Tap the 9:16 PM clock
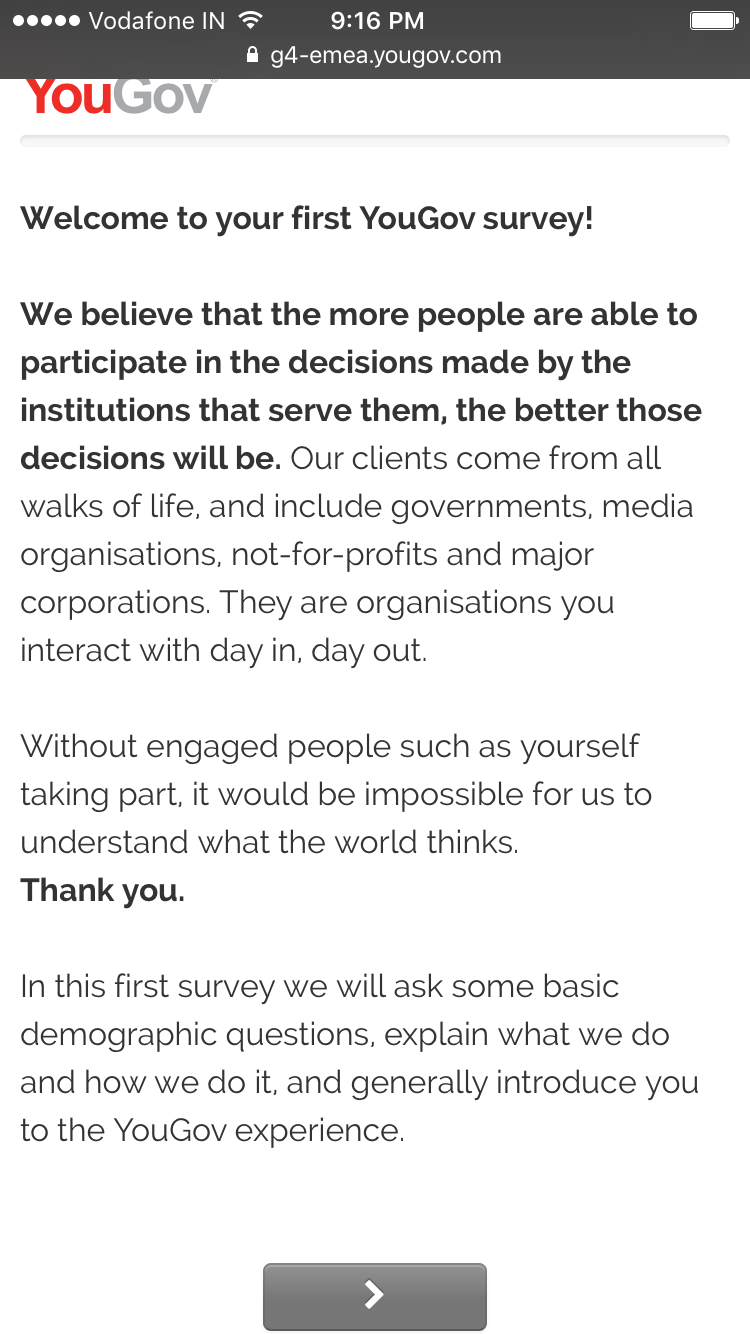The width and height of the screenshot is (750, 1334). (377, 20)
